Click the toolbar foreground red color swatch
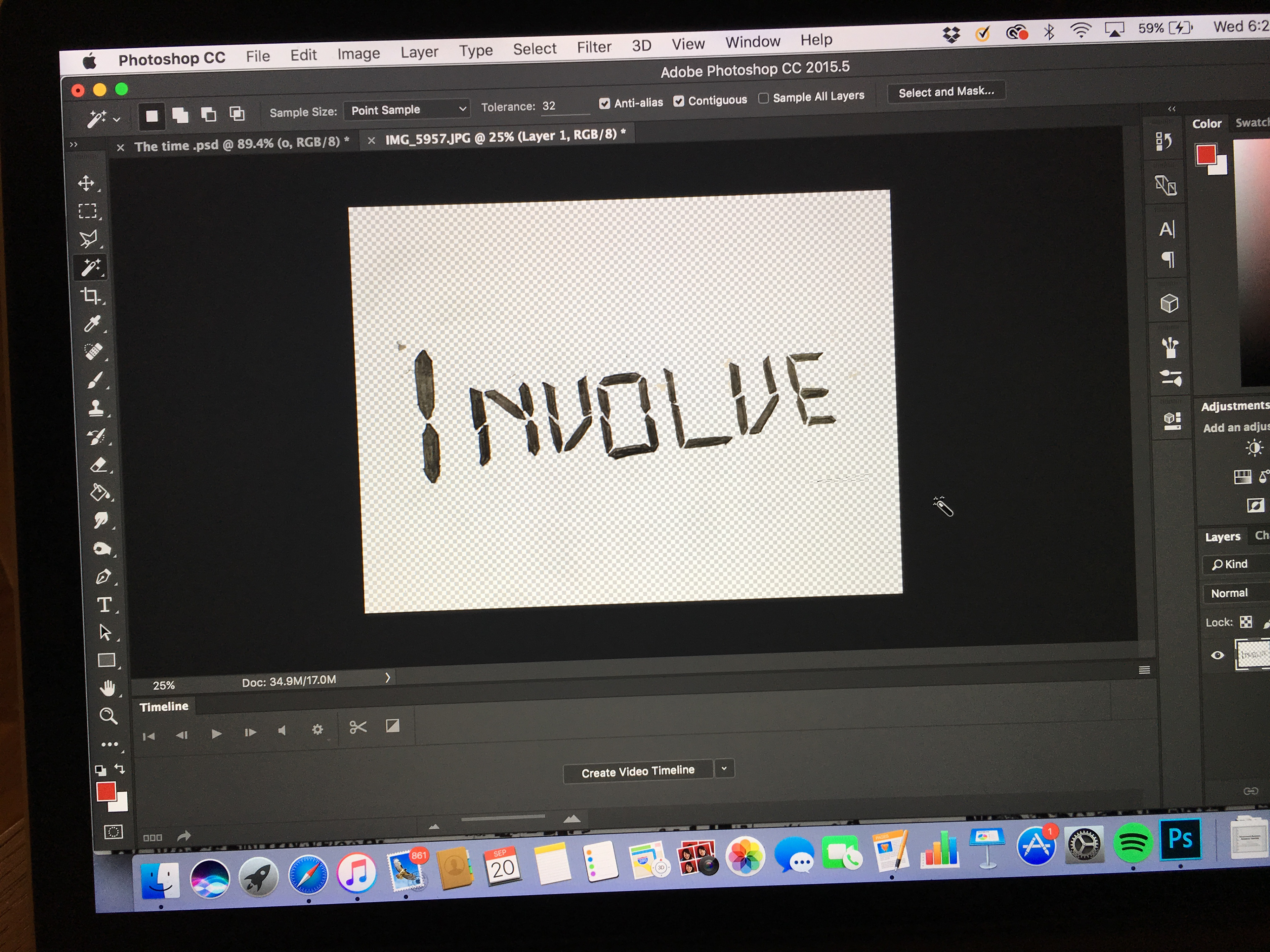The width and height of the screenshot is (1270, 952). [106, 791]
